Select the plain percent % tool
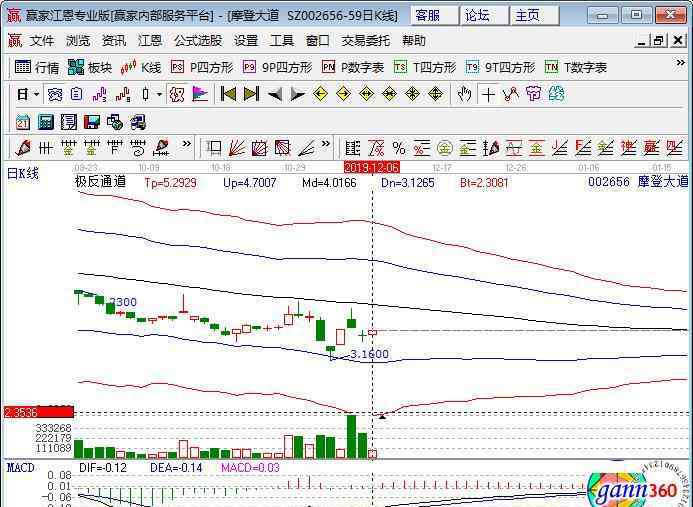Screen dimensions: 693x507 point(399,148)
